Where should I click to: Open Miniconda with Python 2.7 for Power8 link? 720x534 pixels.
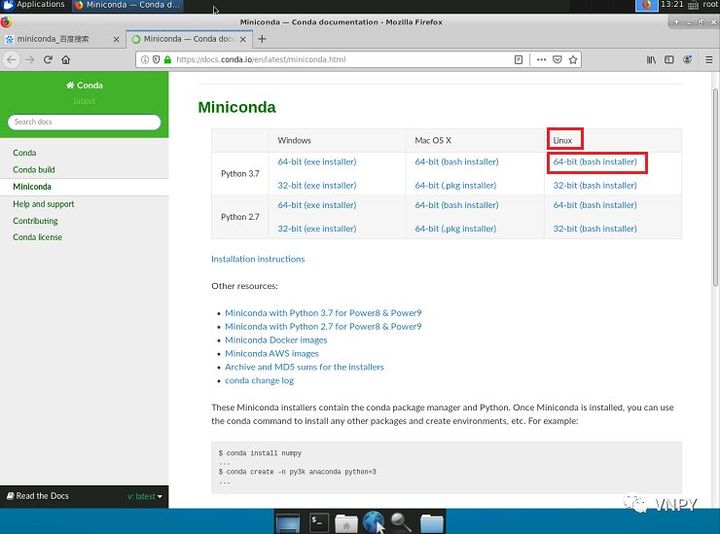point(323,326)
